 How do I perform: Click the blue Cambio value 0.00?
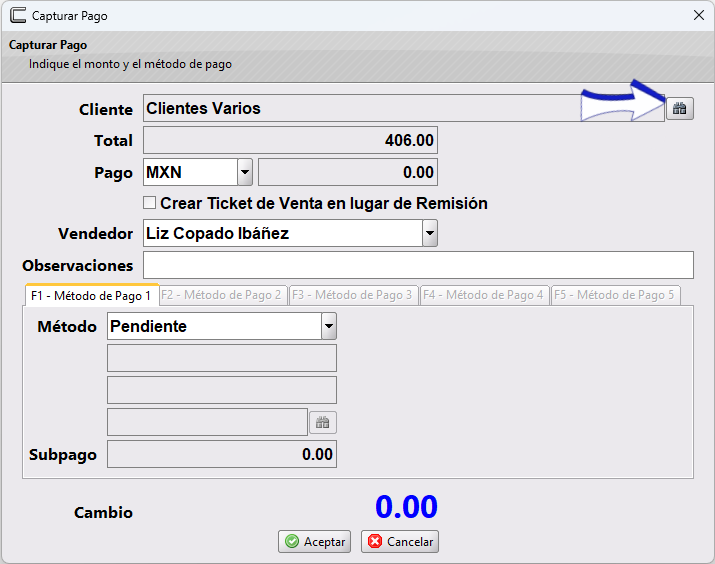[x=406, y=507]
